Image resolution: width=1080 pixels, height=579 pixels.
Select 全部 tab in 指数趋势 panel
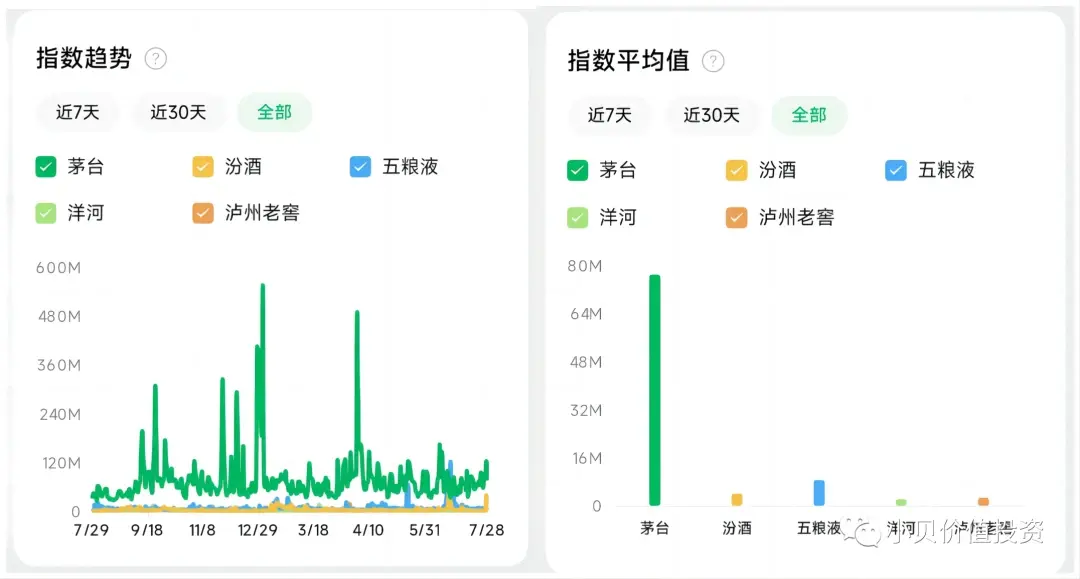click(274, 112)
